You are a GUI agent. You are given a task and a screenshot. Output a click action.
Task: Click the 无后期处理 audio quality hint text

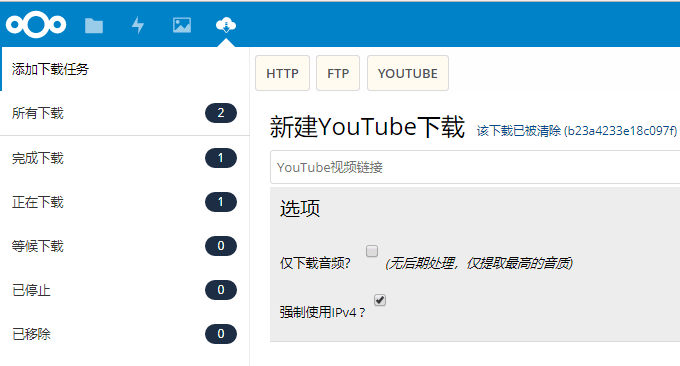[479, 263]
